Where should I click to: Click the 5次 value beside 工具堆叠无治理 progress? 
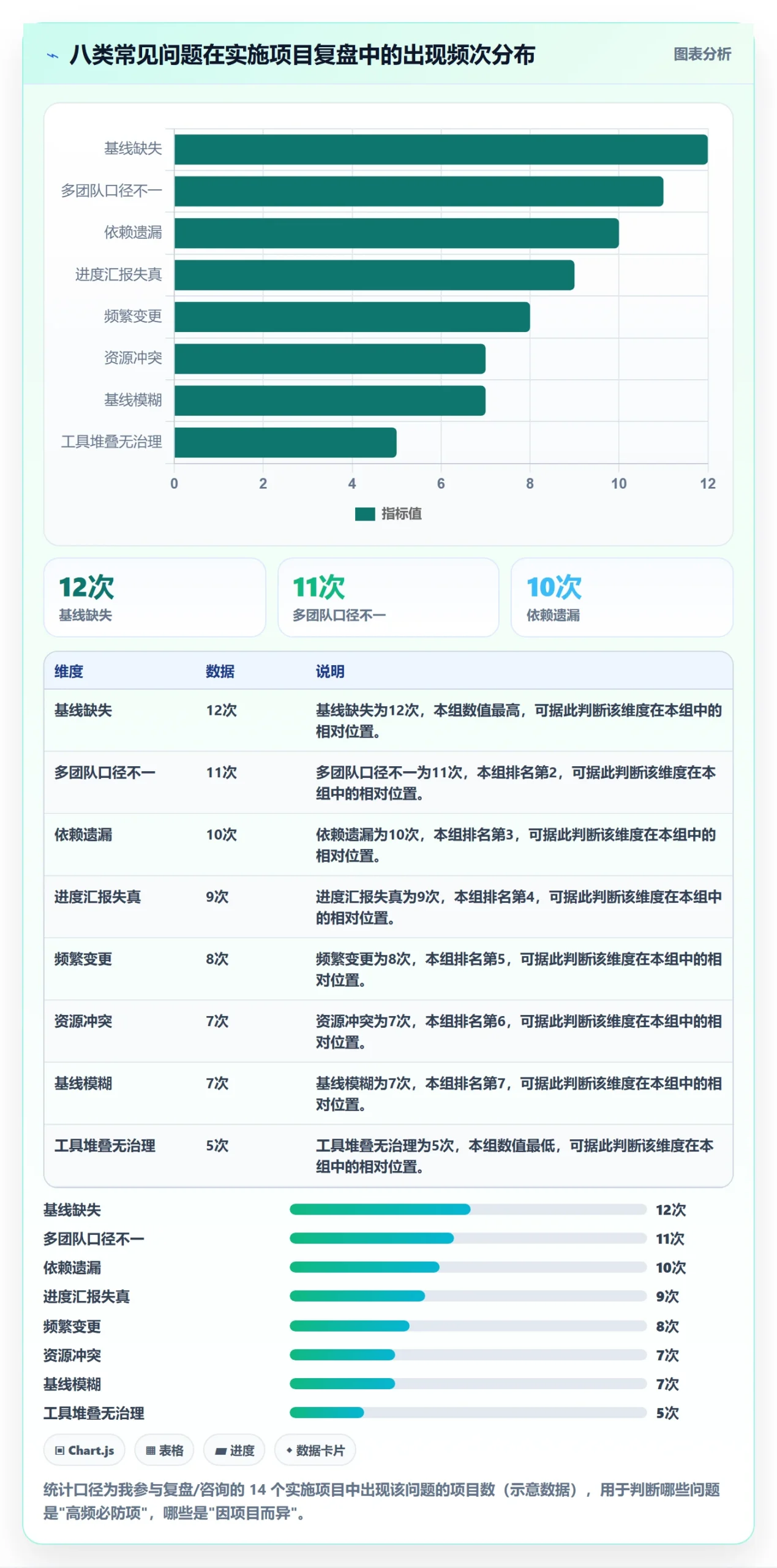[x=667, y=1412]
